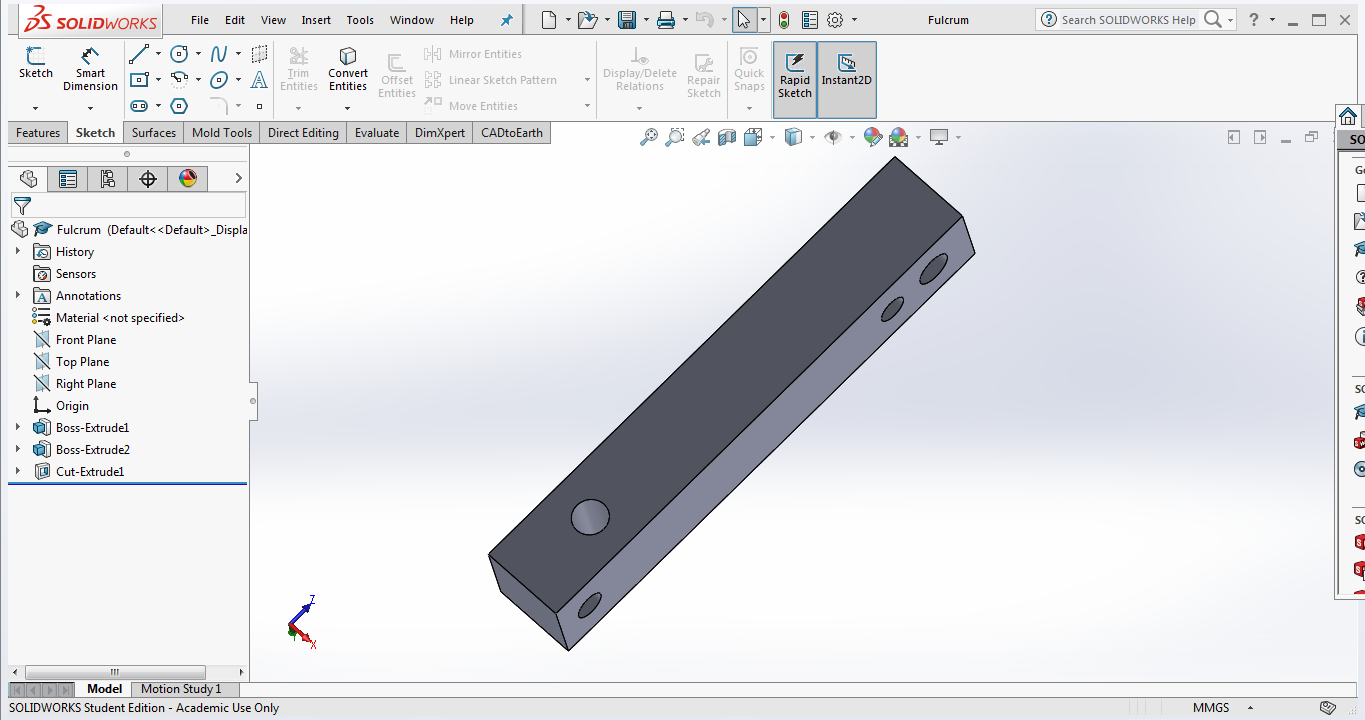Click the SOLIDWORKS Resources home icon
This screenshot has width=1365, height=720.
[1348, 116]
